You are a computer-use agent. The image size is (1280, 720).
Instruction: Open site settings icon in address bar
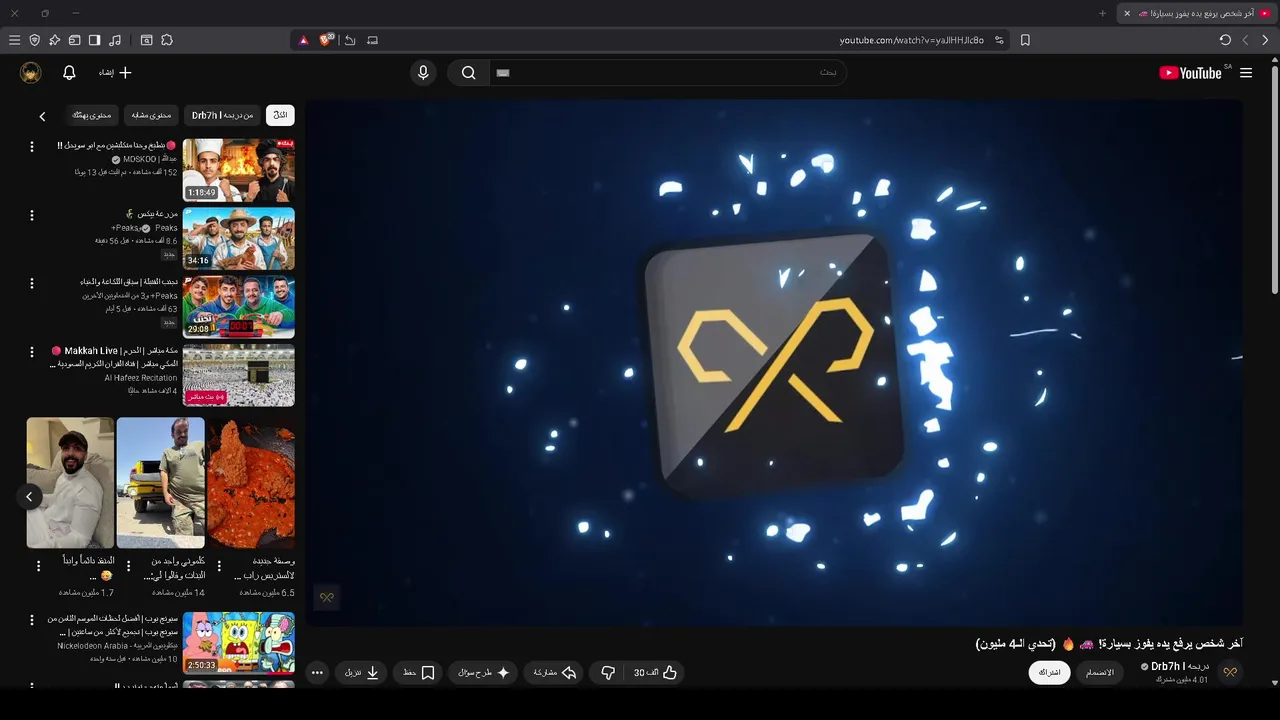pos(999,40)
